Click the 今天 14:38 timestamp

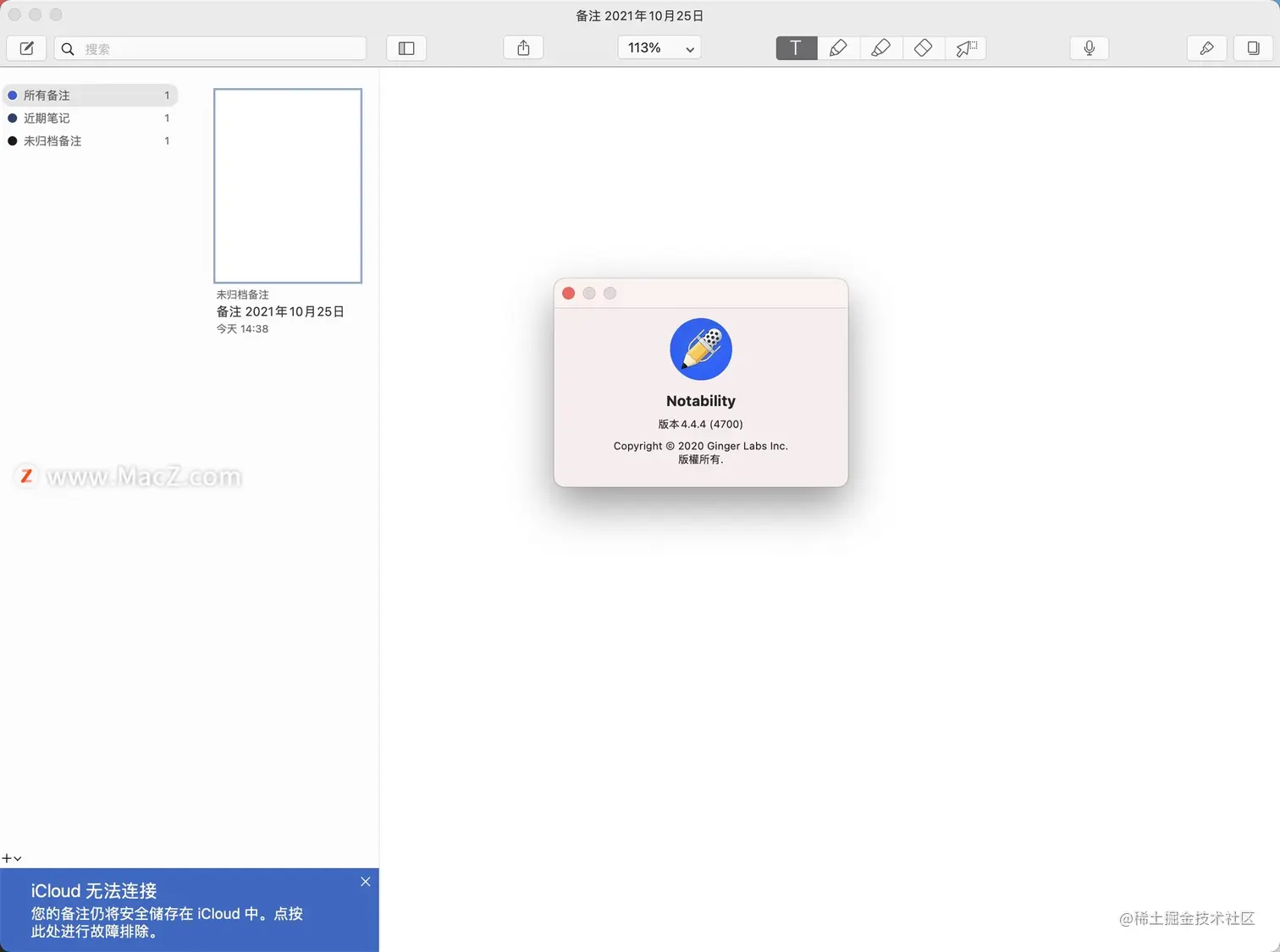pos(242,328)
